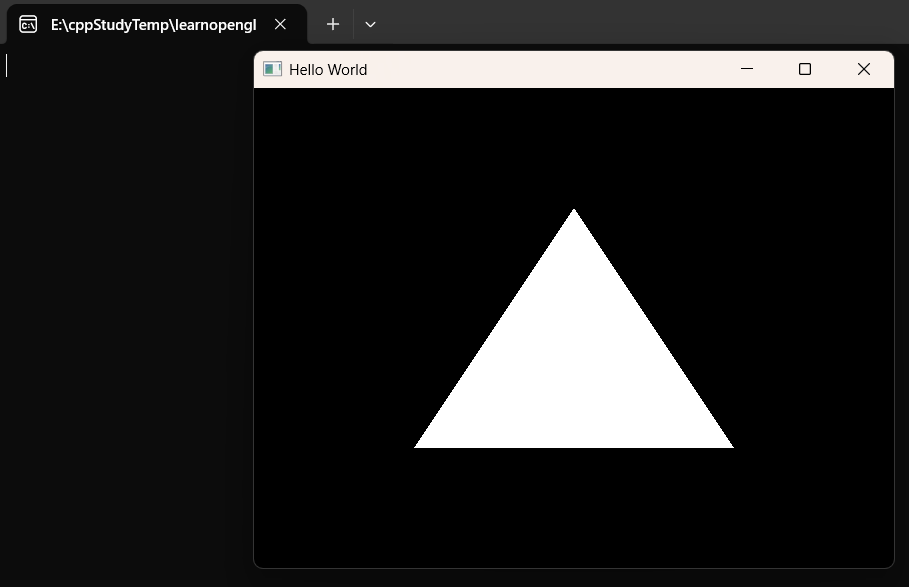Maximize the Hello World window
Viewport: 909px width, 587px height.
point(805,69)
